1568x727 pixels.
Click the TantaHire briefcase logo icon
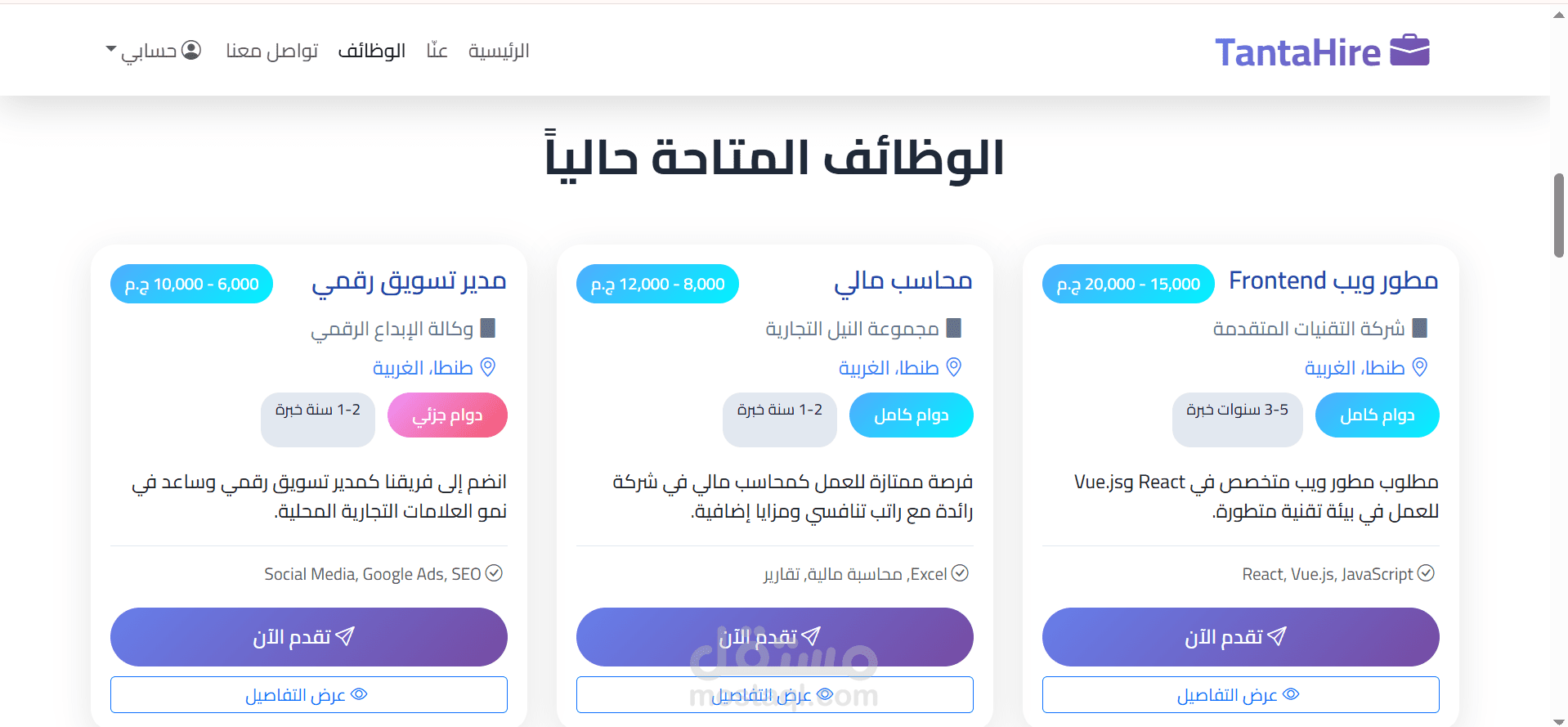(x=1409, y=51)
